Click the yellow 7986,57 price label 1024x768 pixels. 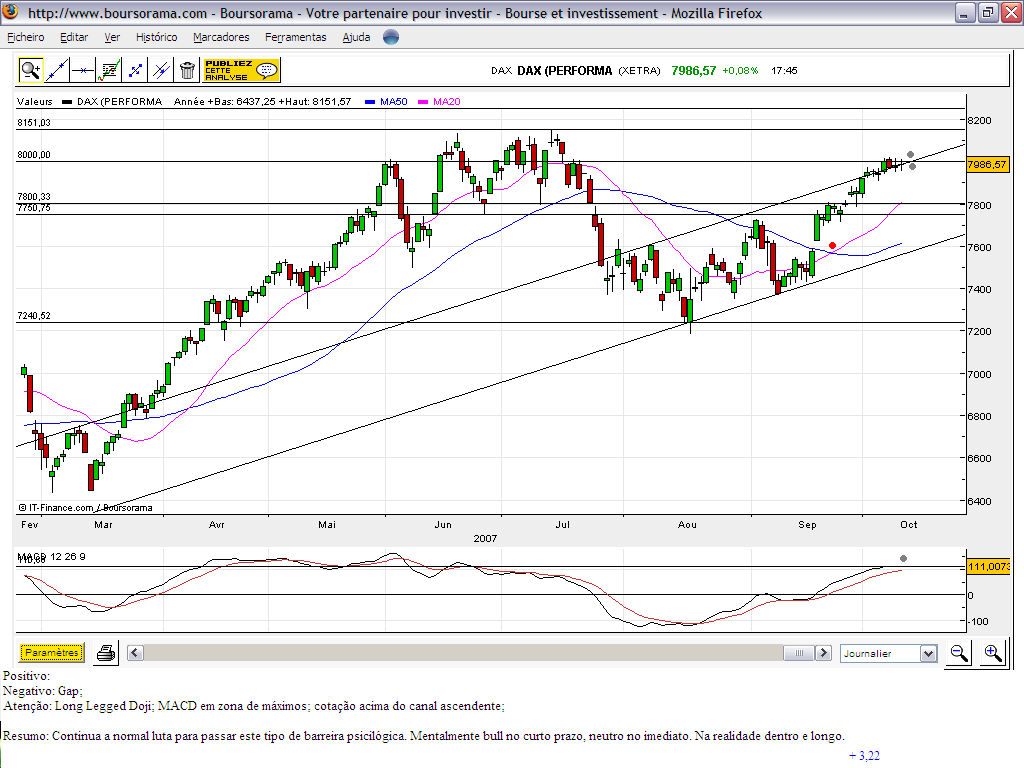[x=987, y=165]
